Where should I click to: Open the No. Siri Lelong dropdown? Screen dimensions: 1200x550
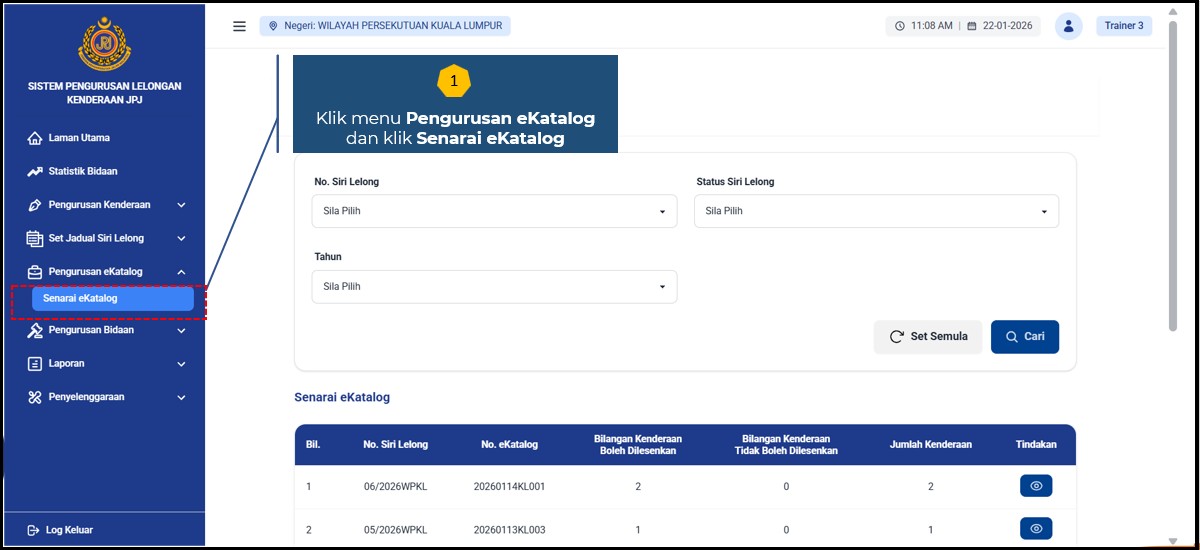(x=494, y=211)
